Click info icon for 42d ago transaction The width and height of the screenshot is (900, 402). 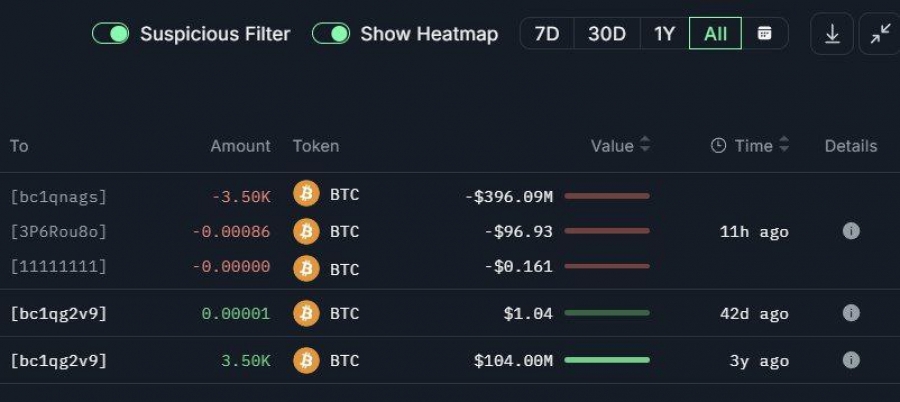pyautogui.click(x=851, y=313)
